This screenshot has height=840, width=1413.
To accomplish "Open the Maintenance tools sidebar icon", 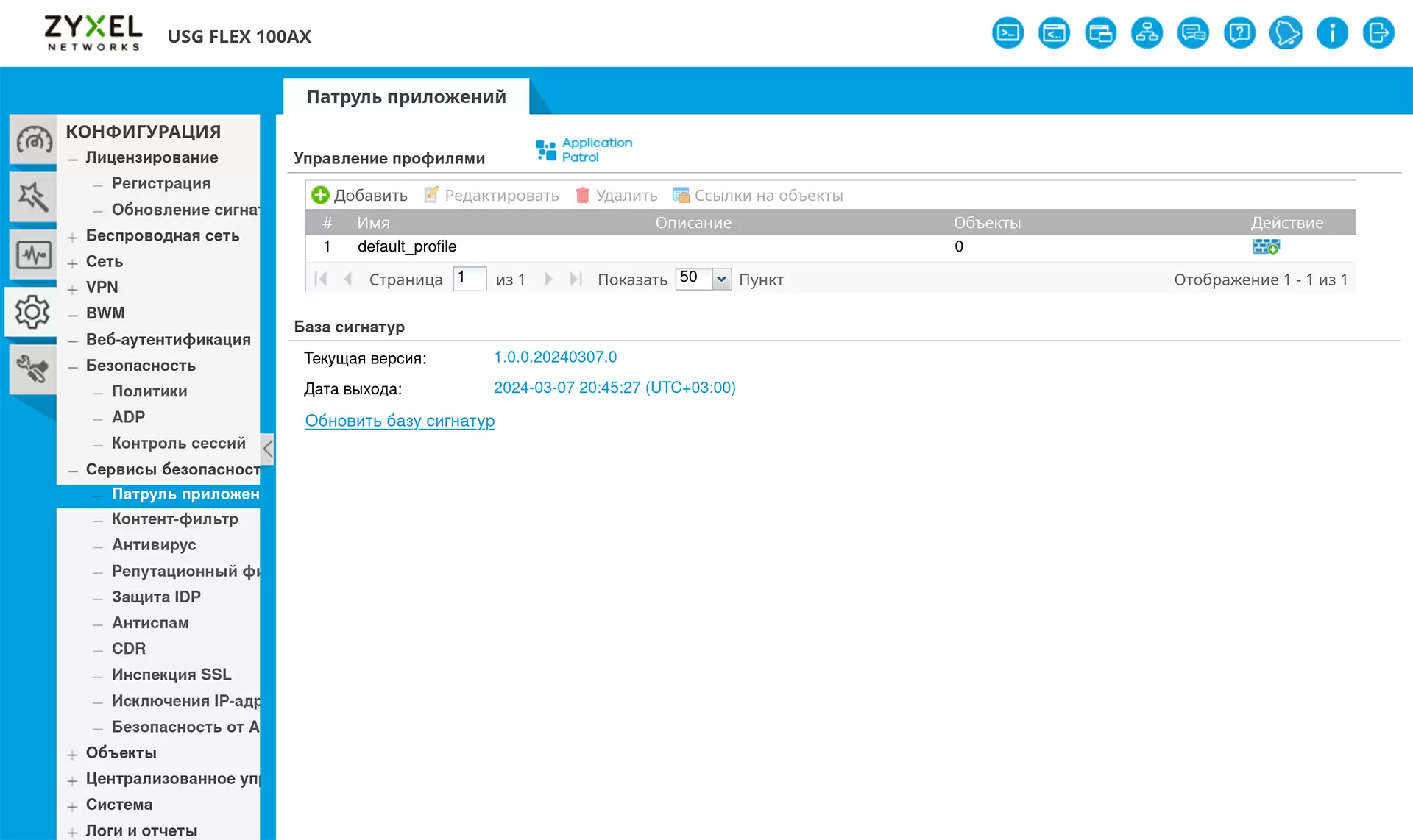I will (x=33, y=369).
